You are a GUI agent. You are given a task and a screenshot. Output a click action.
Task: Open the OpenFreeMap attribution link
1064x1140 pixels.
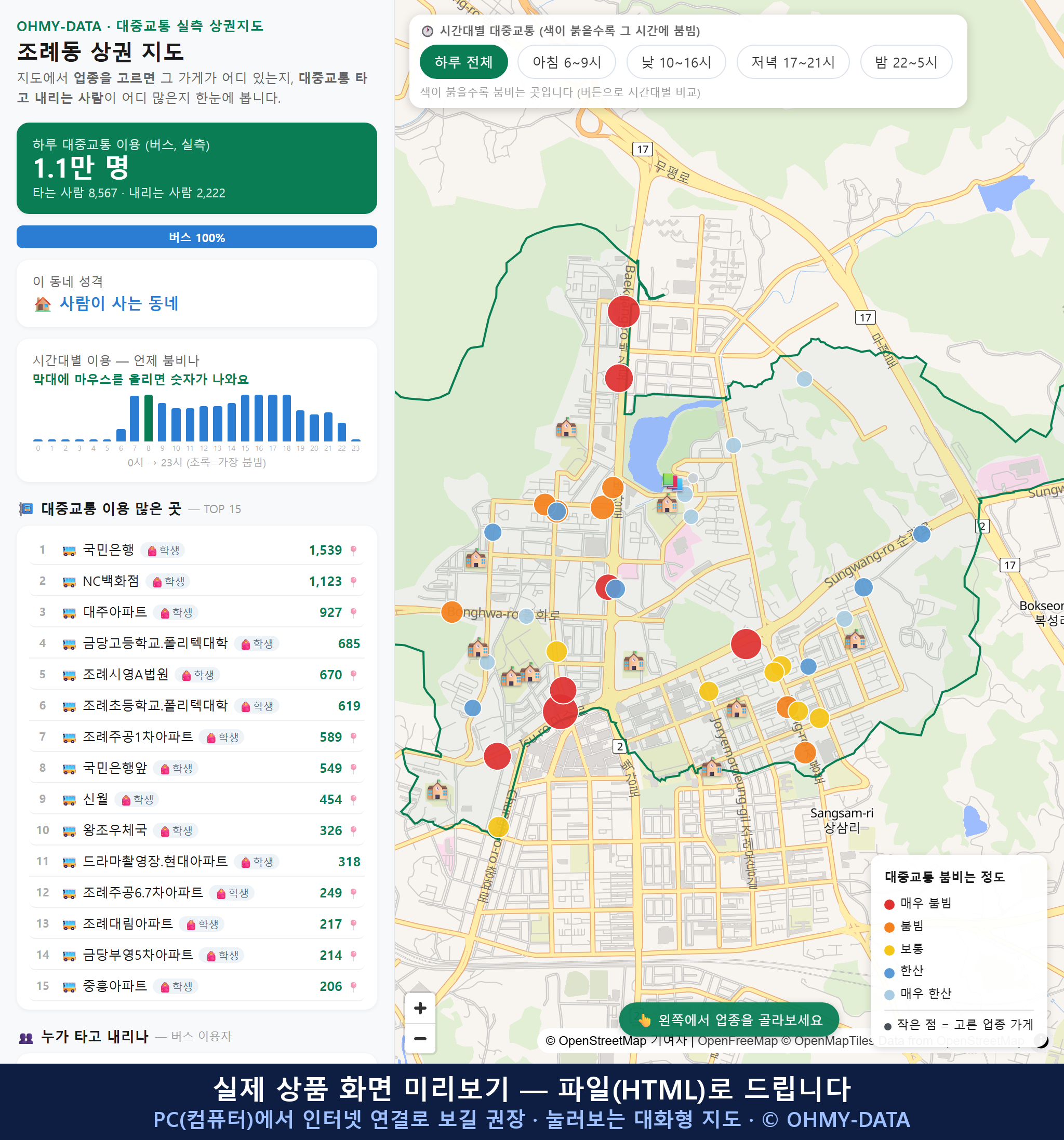[738, 1040]
